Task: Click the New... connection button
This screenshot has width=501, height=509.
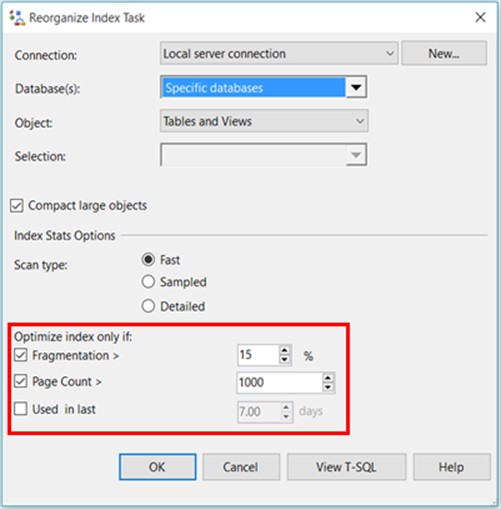Action: (444, 53)
